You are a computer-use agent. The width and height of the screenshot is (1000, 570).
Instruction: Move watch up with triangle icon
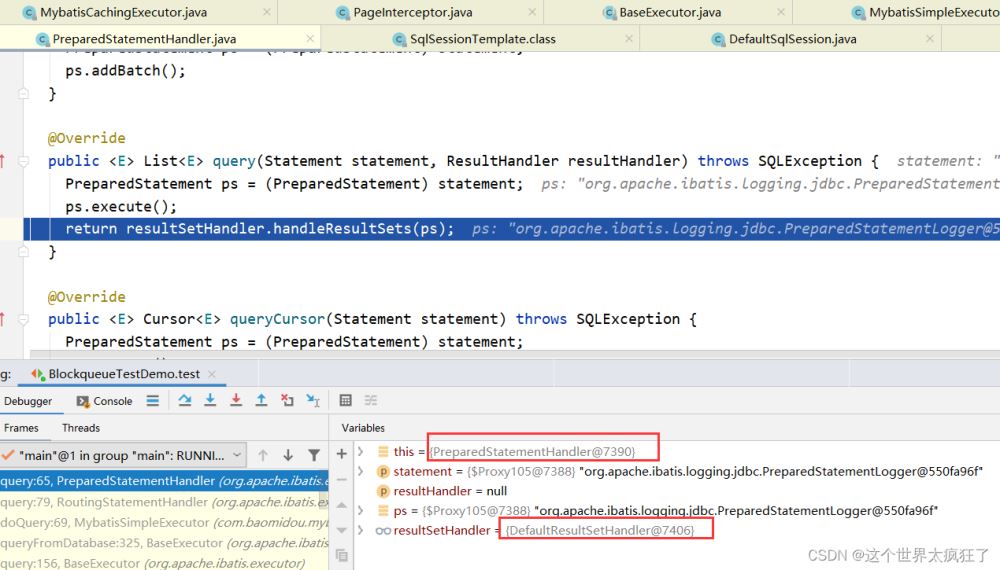coord(342,505)
